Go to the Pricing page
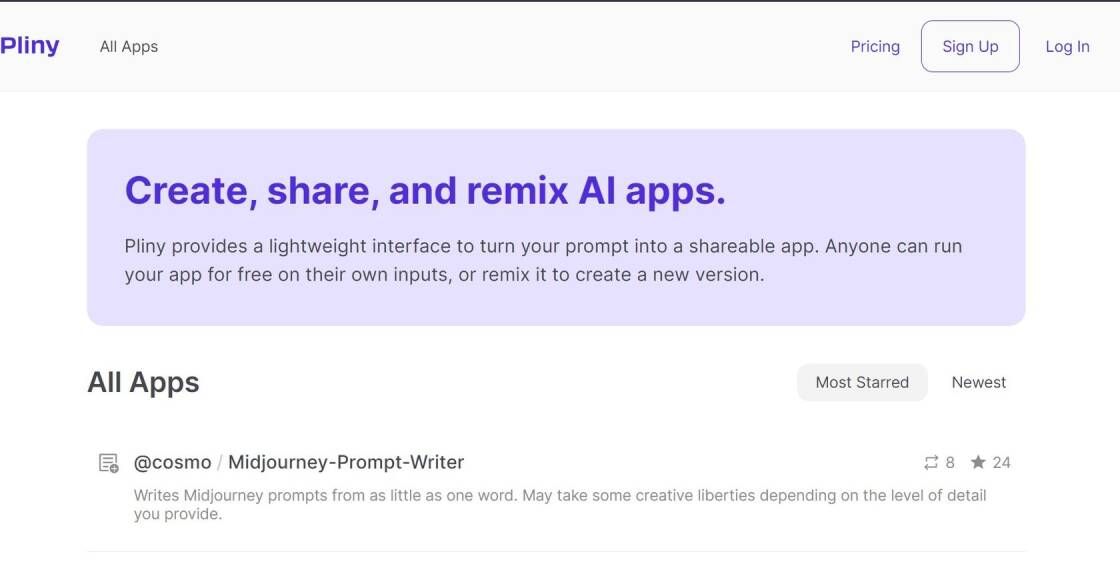 click(x=875, y=47)
